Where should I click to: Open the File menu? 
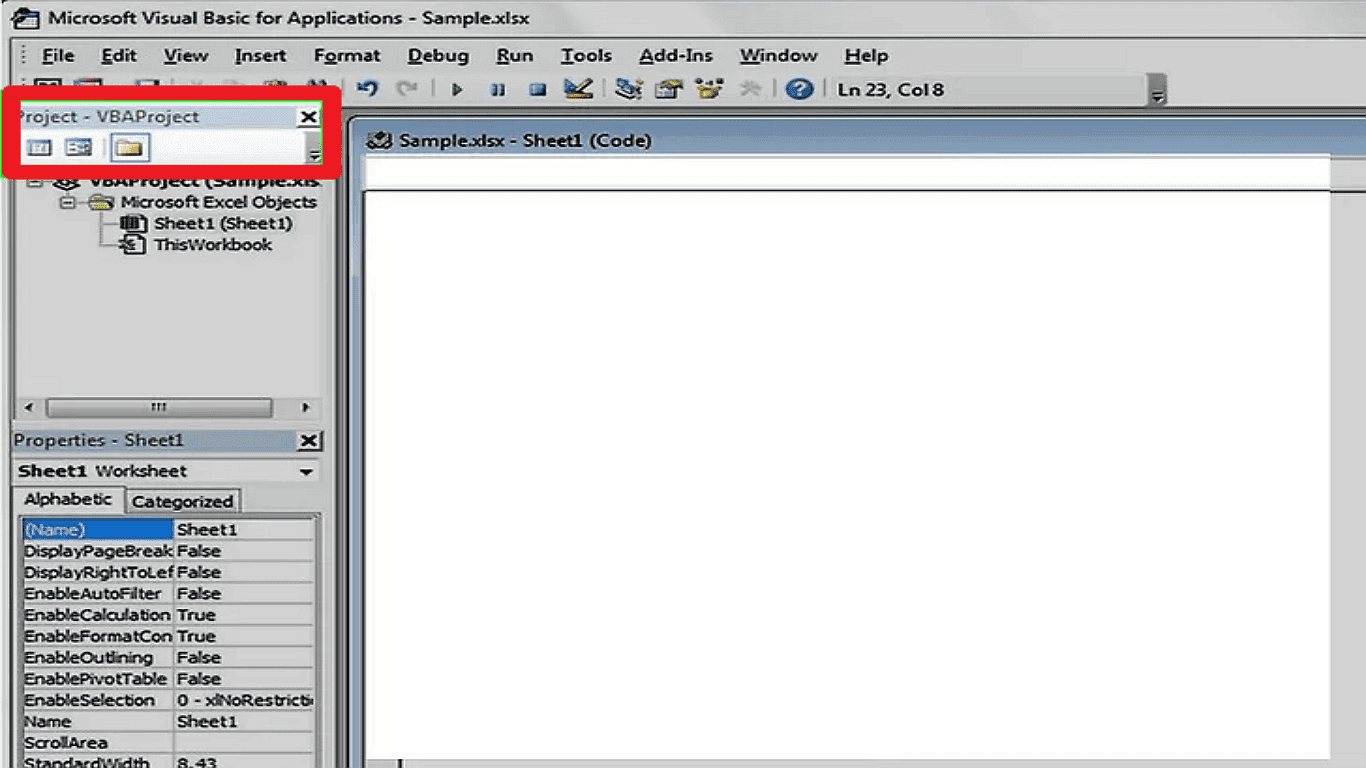tap(58, 56)
